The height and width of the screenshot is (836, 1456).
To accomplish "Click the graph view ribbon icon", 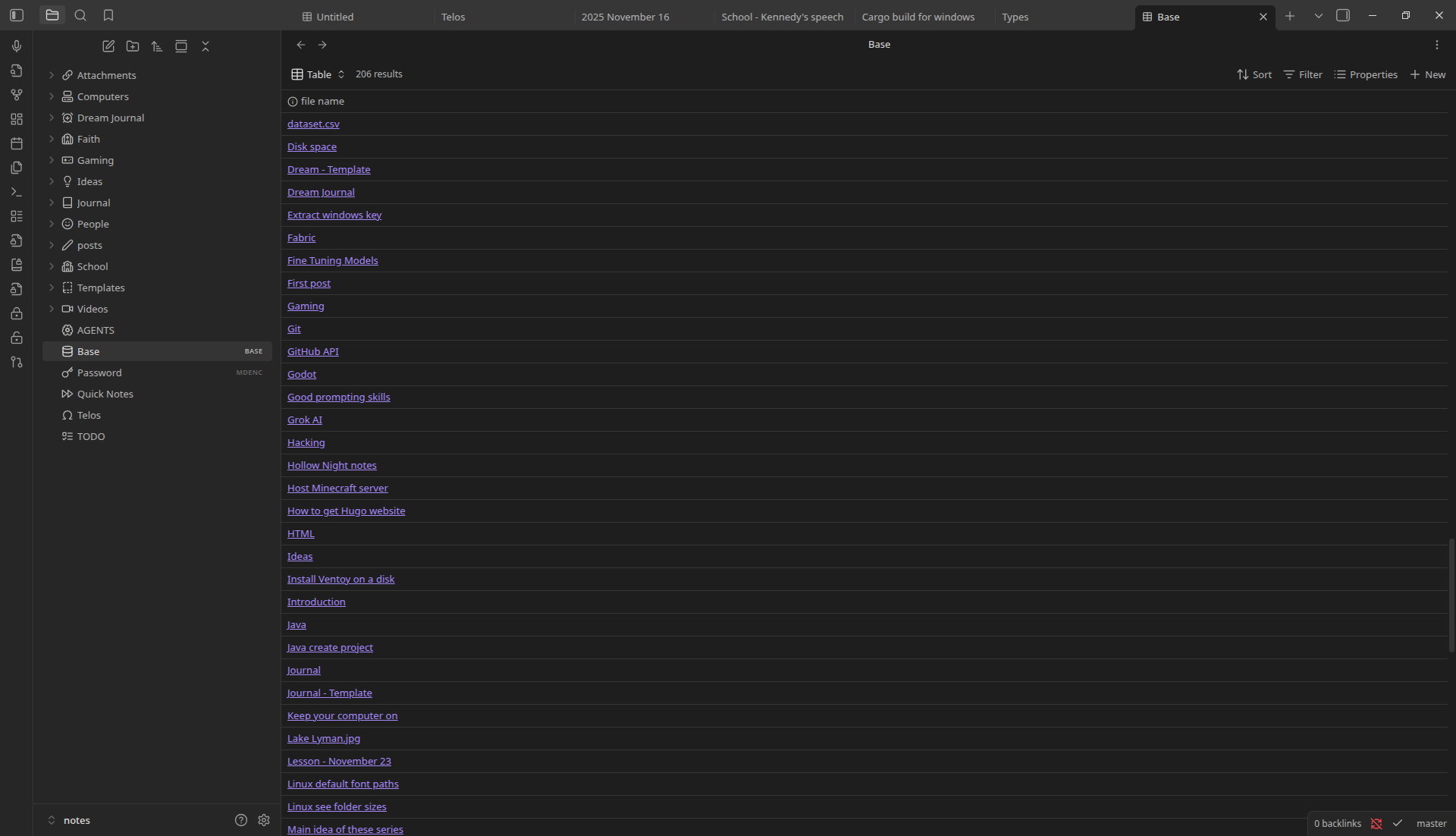I will click(x=17, y=95).
